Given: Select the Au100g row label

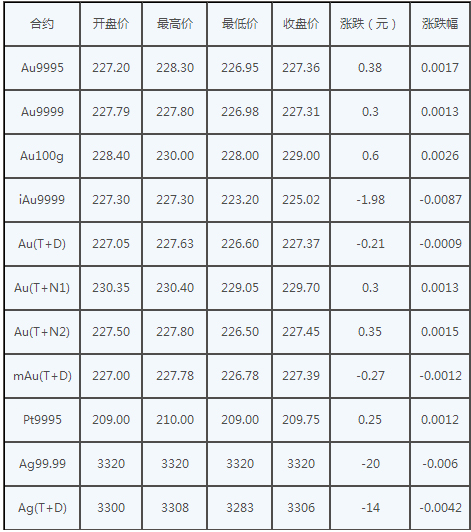Looking at the screenshot, I should tap(42, 156).
